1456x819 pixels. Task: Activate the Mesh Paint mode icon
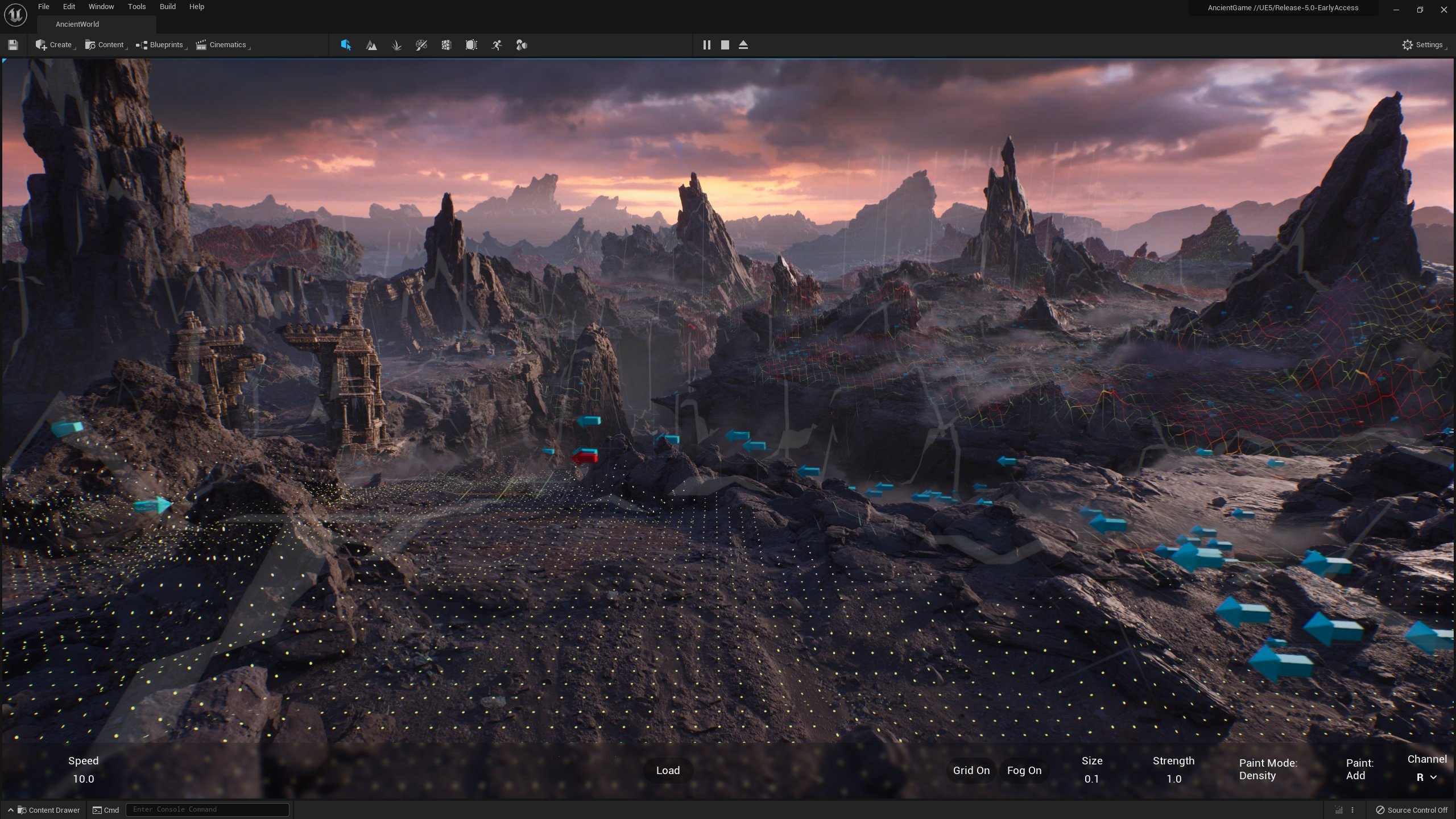click(x=421, y=45)
